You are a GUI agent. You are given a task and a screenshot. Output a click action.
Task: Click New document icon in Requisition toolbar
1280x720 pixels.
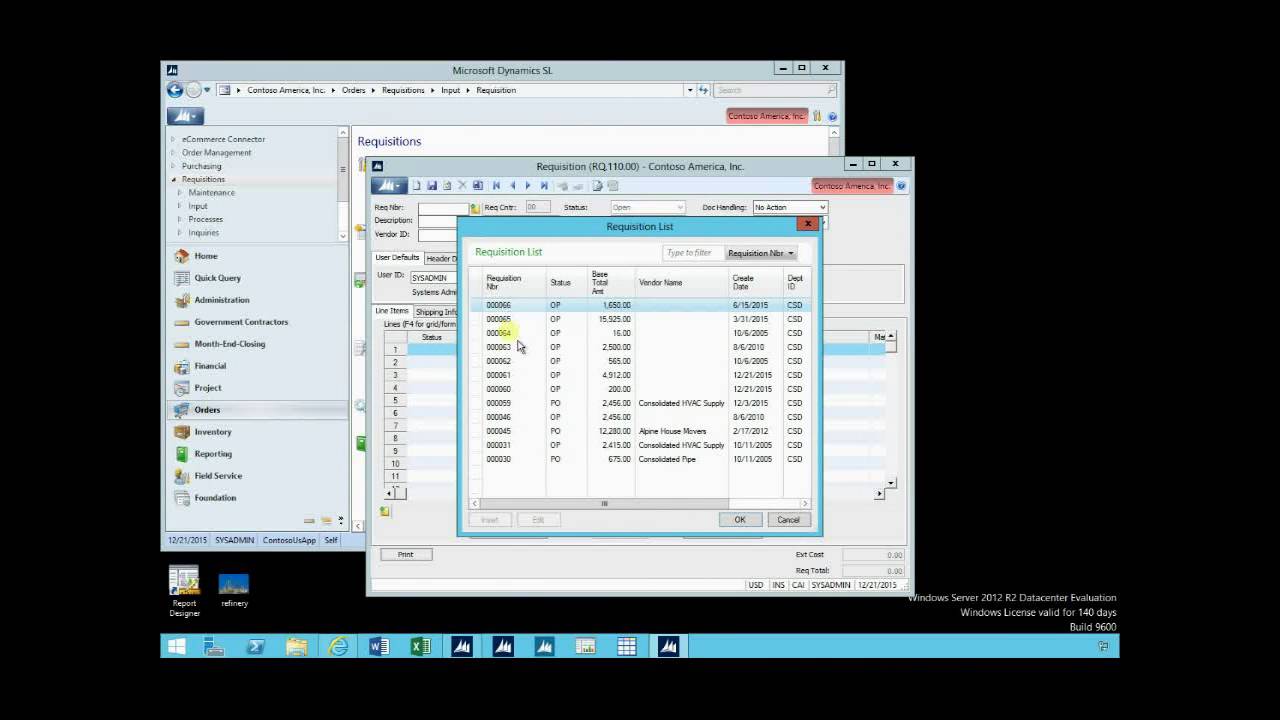click(416, 186)
